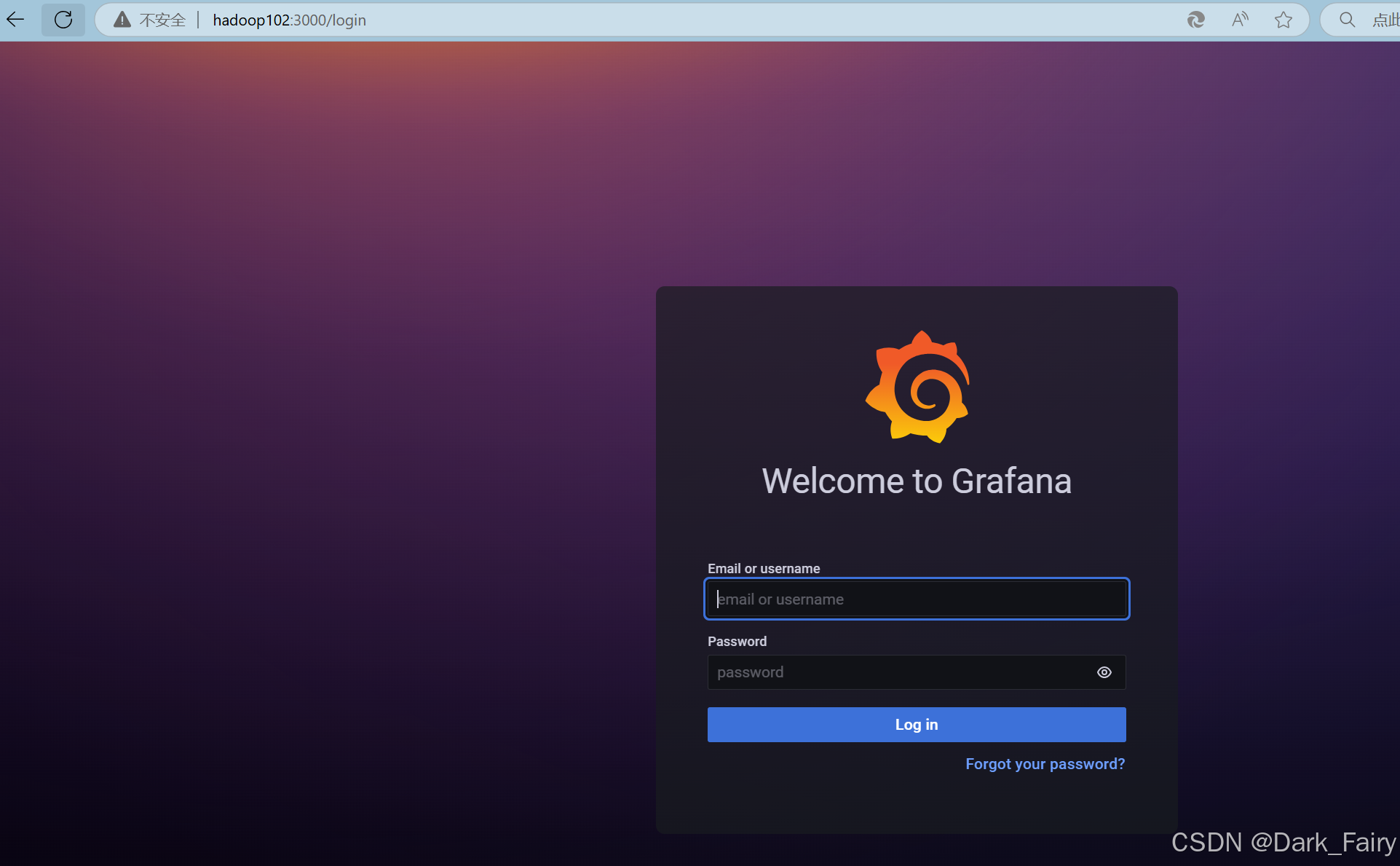Screen dimensions: 1400x866
Task: Click the 'Password' field label
Action: [737, 642]
